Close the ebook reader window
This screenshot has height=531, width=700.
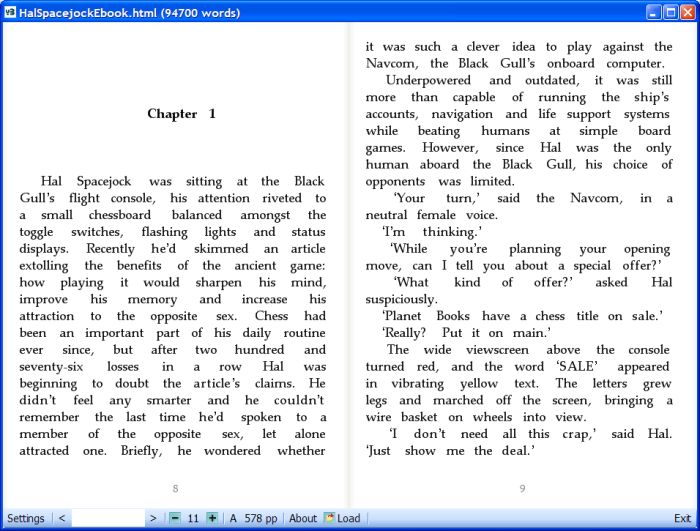coord(687,12)
